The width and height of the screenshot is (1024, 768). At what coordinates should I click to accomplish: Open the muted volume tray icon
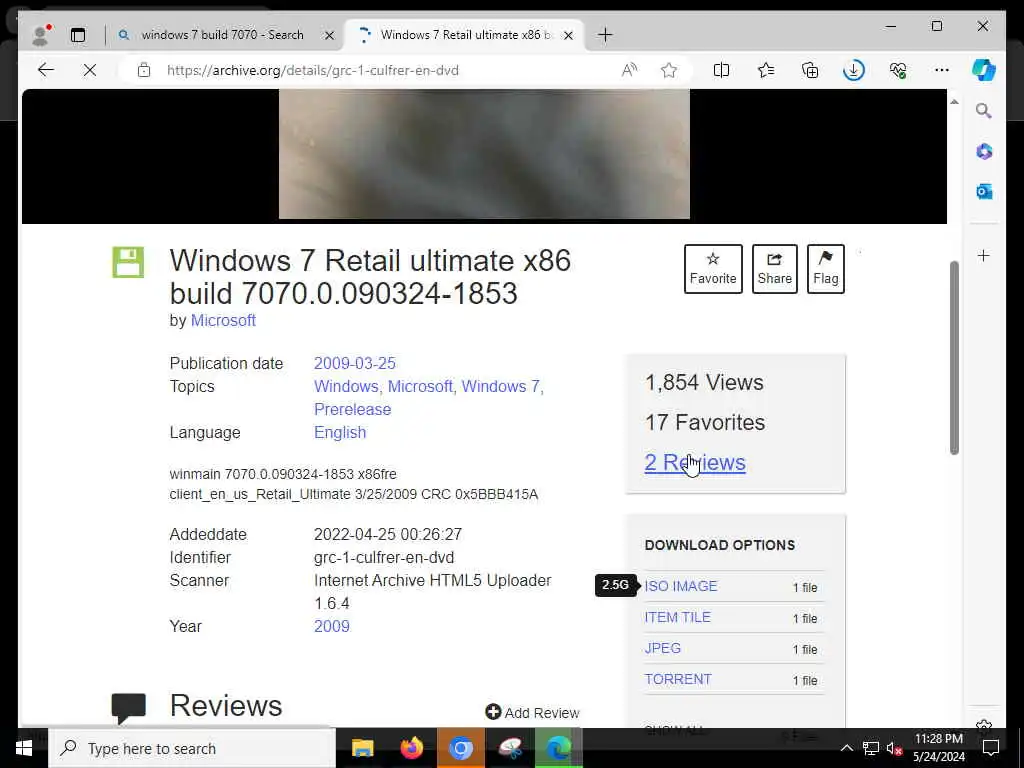[x=894, y=748]
